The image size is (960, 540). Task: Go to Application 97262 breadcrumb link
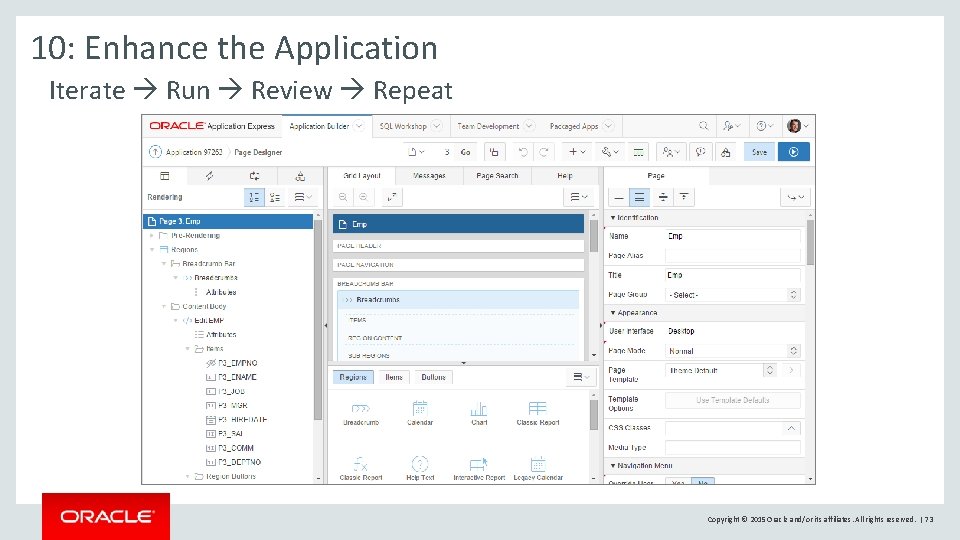(x=194, y=152)
